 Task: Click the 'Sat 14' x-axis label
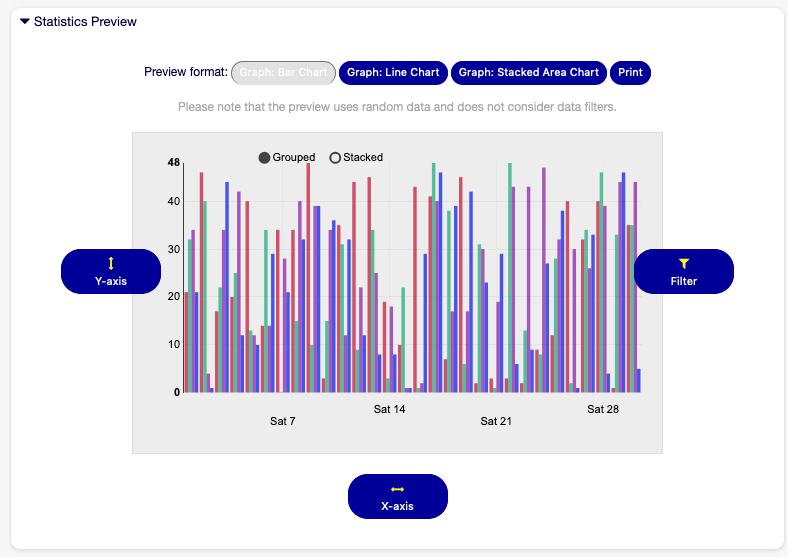(389, 409)
